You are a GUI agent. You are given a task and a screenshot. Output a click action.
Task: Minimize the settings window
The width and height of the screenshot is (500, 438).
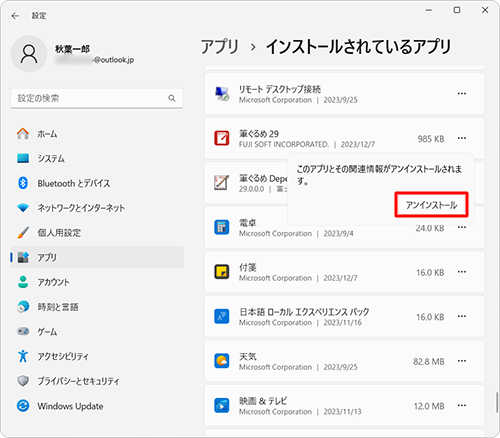point(429,10)
